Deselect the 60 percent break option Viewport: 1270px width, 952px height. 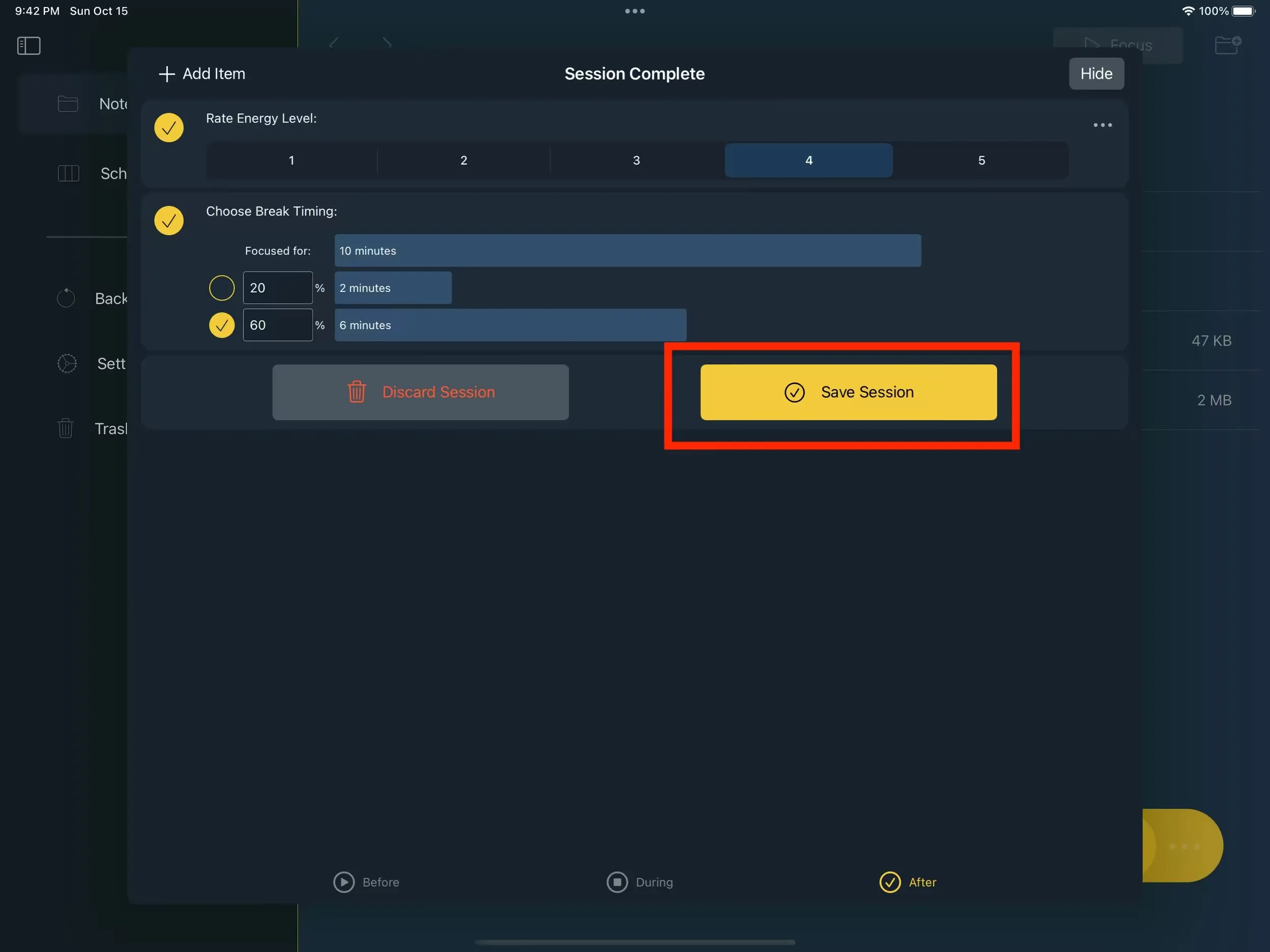221,326
